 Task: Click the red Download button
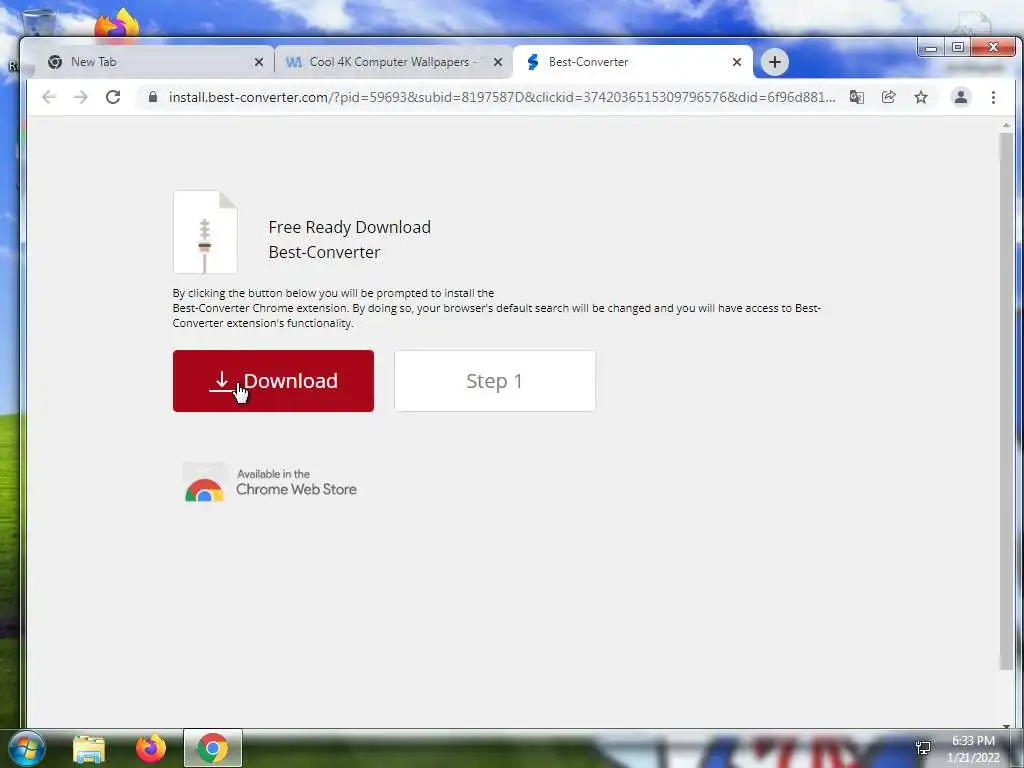[273, 381]
